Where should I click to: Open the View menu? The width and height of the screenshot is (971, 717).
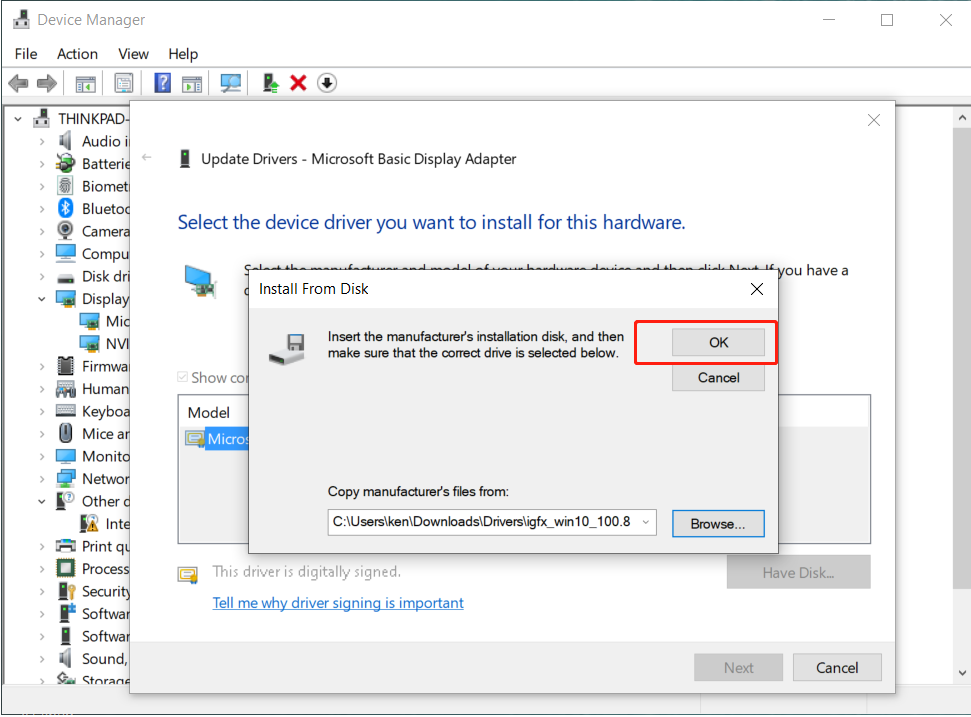[133, 54]
